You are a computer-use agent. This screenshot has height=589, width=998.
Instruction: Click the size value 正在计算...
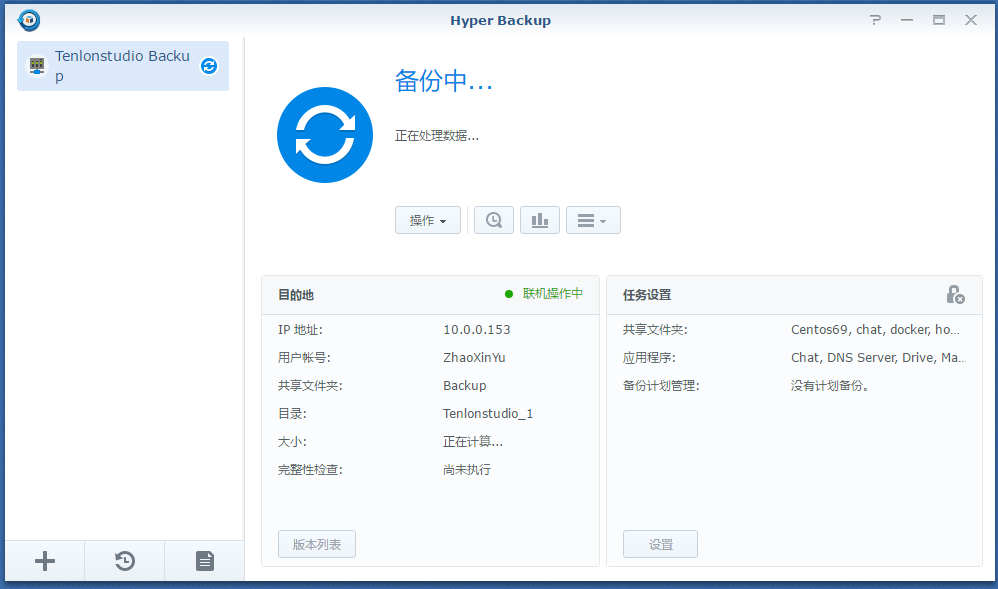coord(473,442)
